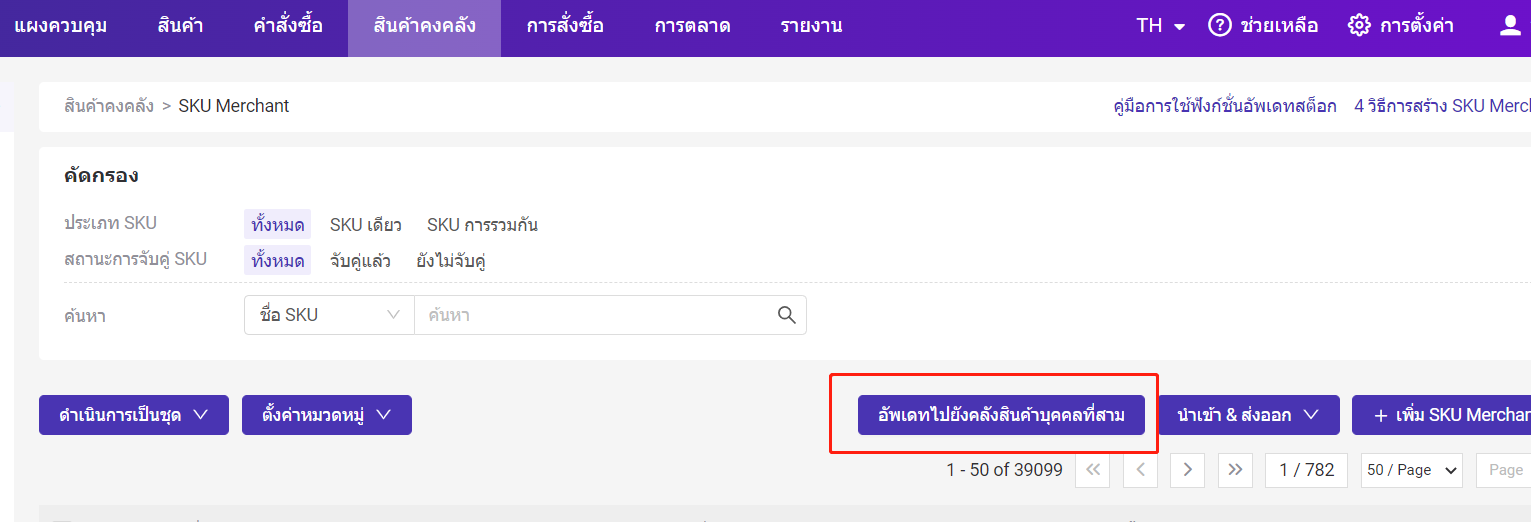Open the '50 / Page' size dropdown
Screen dimensions: 1531x522
click(x=1412, y=470)
